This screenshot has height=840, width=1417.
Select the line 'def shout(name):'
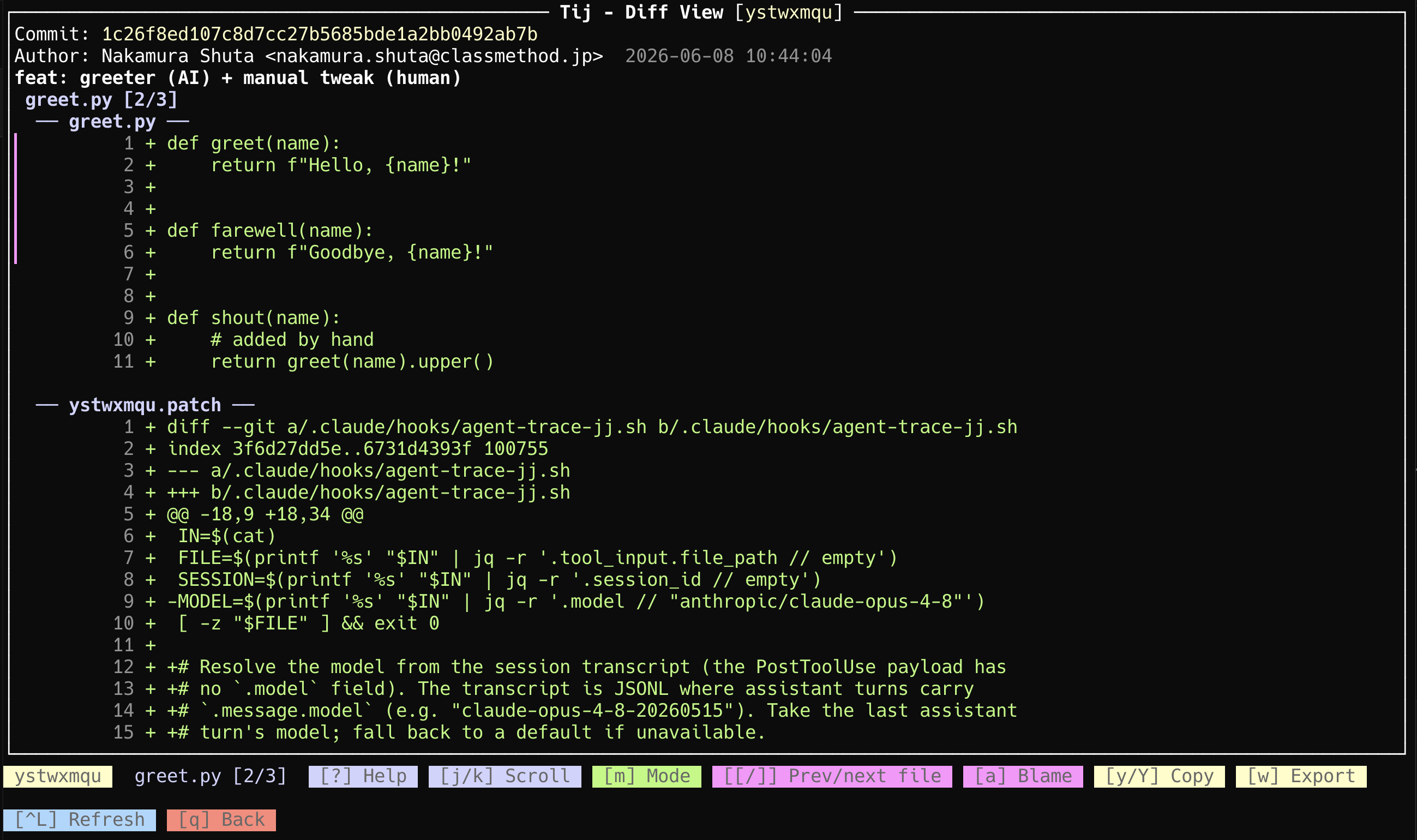254,318
